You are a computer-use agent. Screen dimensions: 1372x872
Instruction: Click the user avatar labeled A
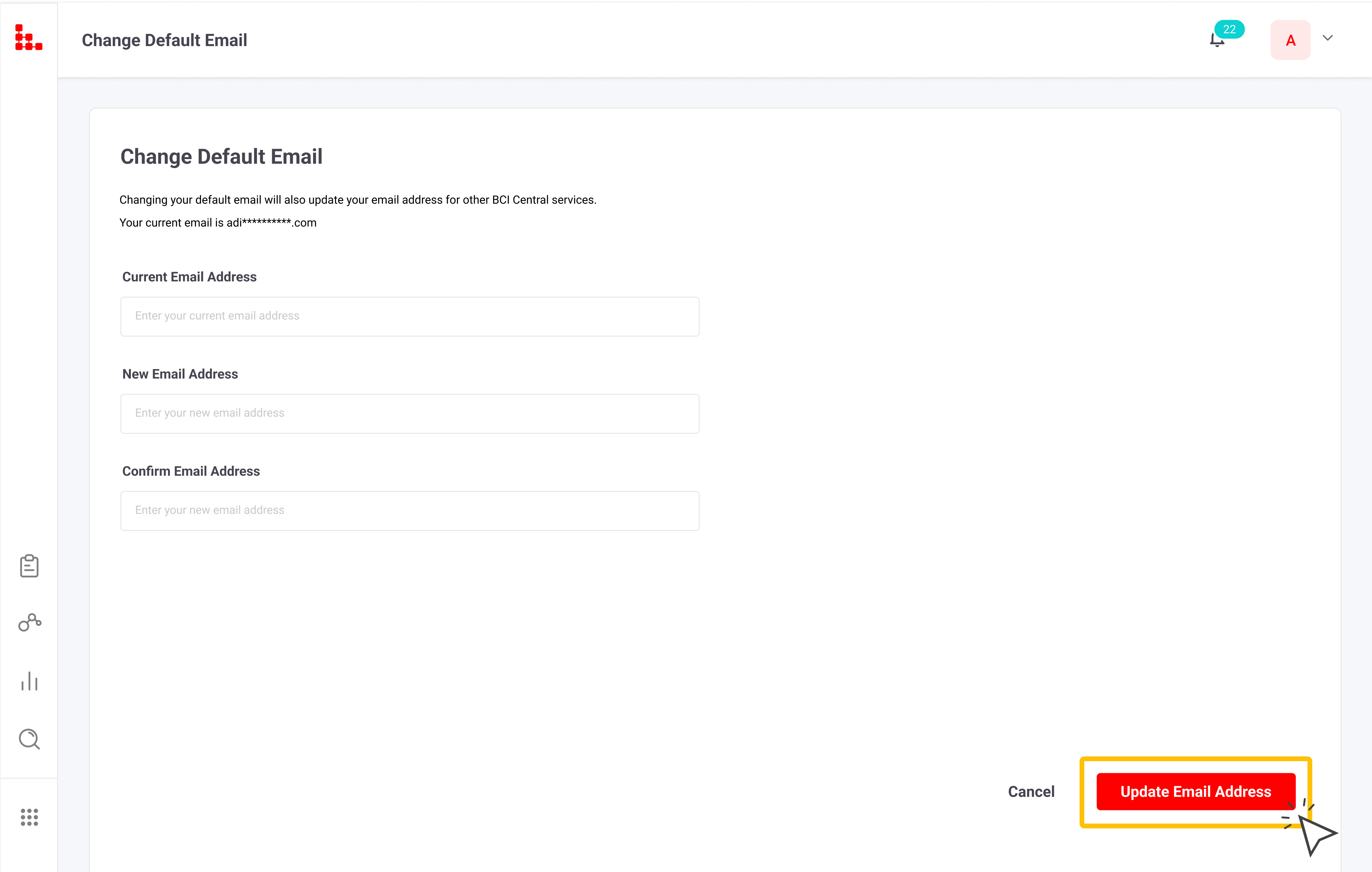click(x=1290, y=40)
